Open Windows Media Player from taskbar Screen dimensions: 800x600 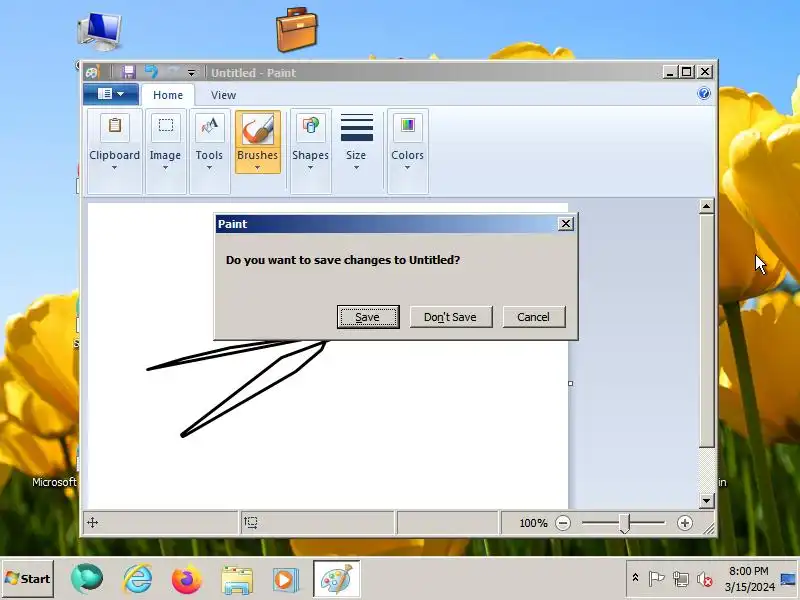(285, 580)
